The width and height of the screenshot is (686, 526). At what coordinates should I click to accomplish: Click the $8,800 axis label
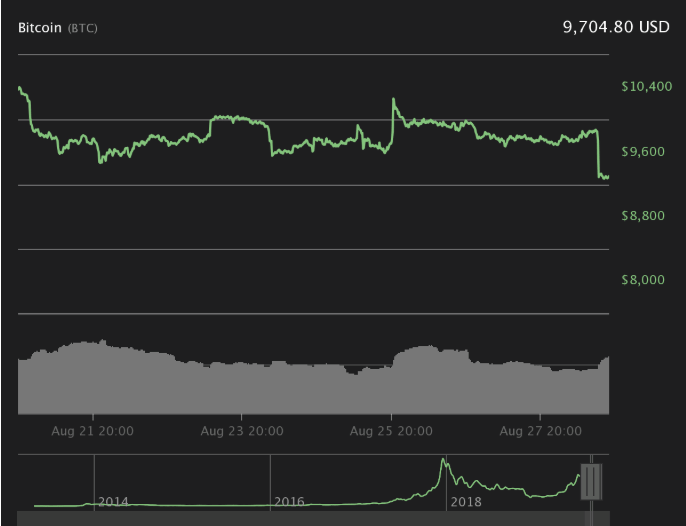(643, 215)
